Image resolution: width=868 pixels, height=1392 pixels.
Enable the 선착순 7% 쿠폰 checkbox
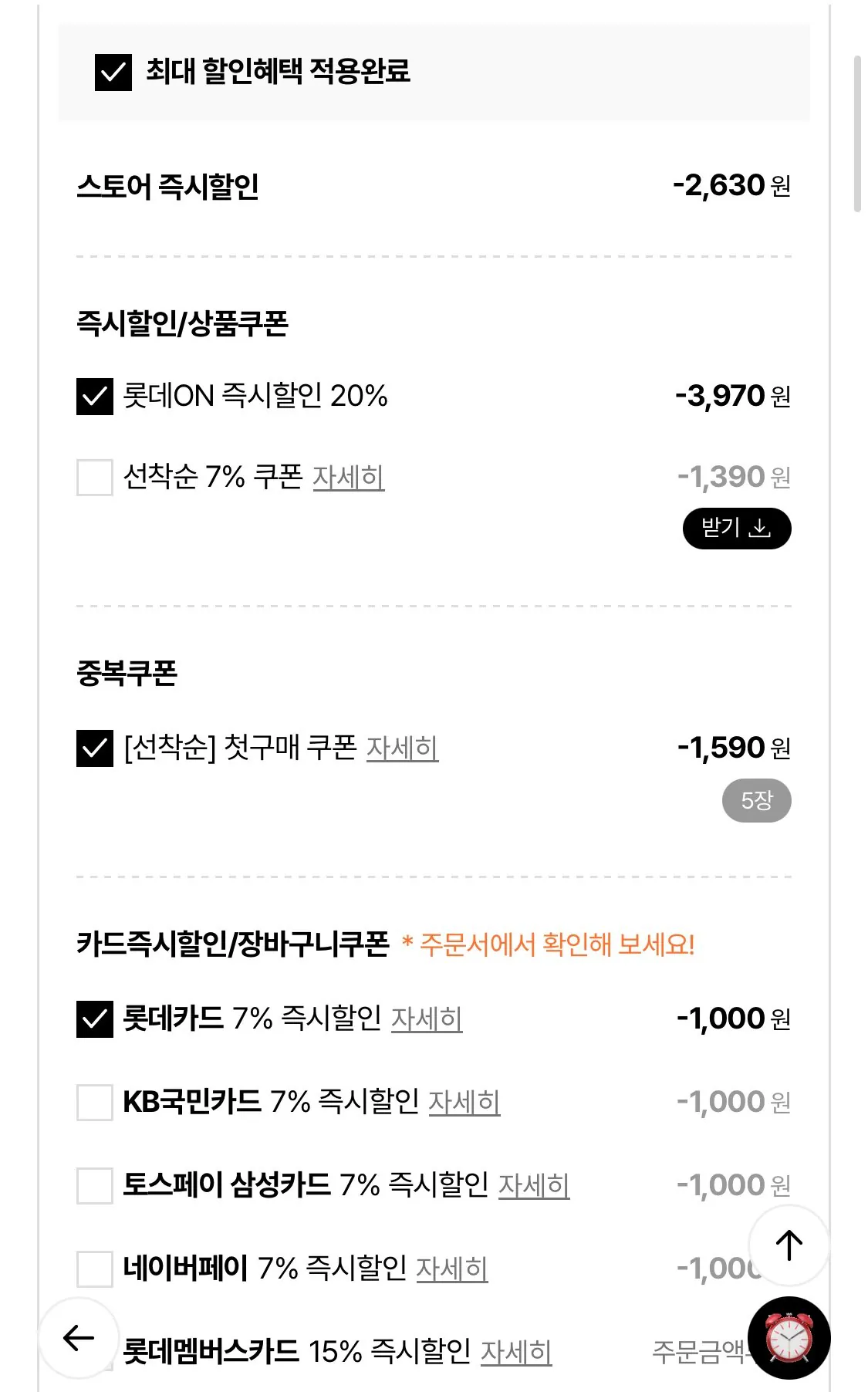tap(95, 478)
